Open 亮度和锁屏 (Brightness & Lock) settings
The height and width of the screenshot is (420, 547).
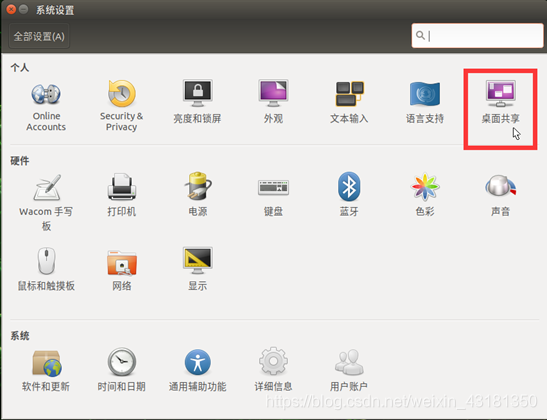pos(197,102)
